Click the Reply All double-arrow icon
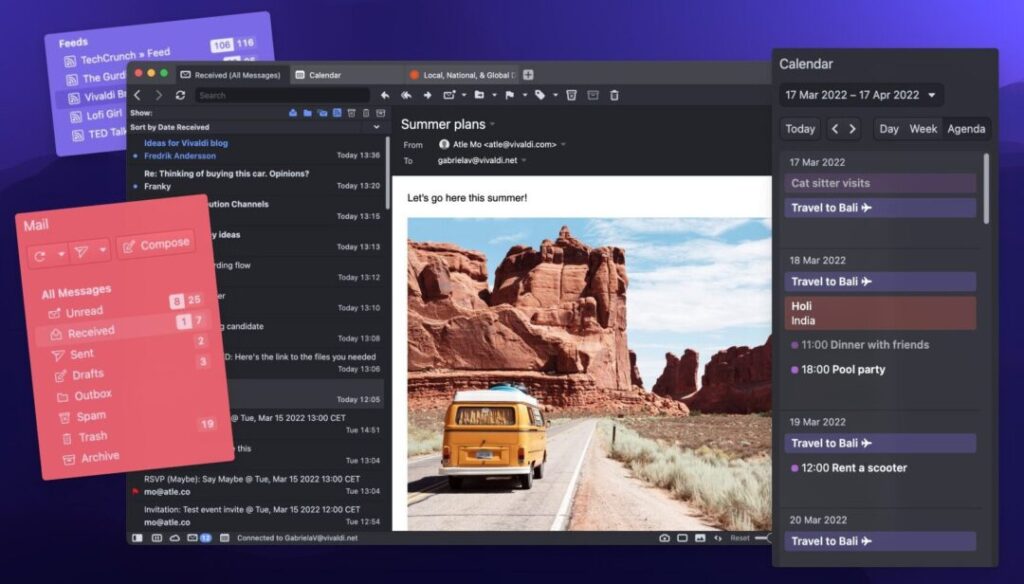 406,95
